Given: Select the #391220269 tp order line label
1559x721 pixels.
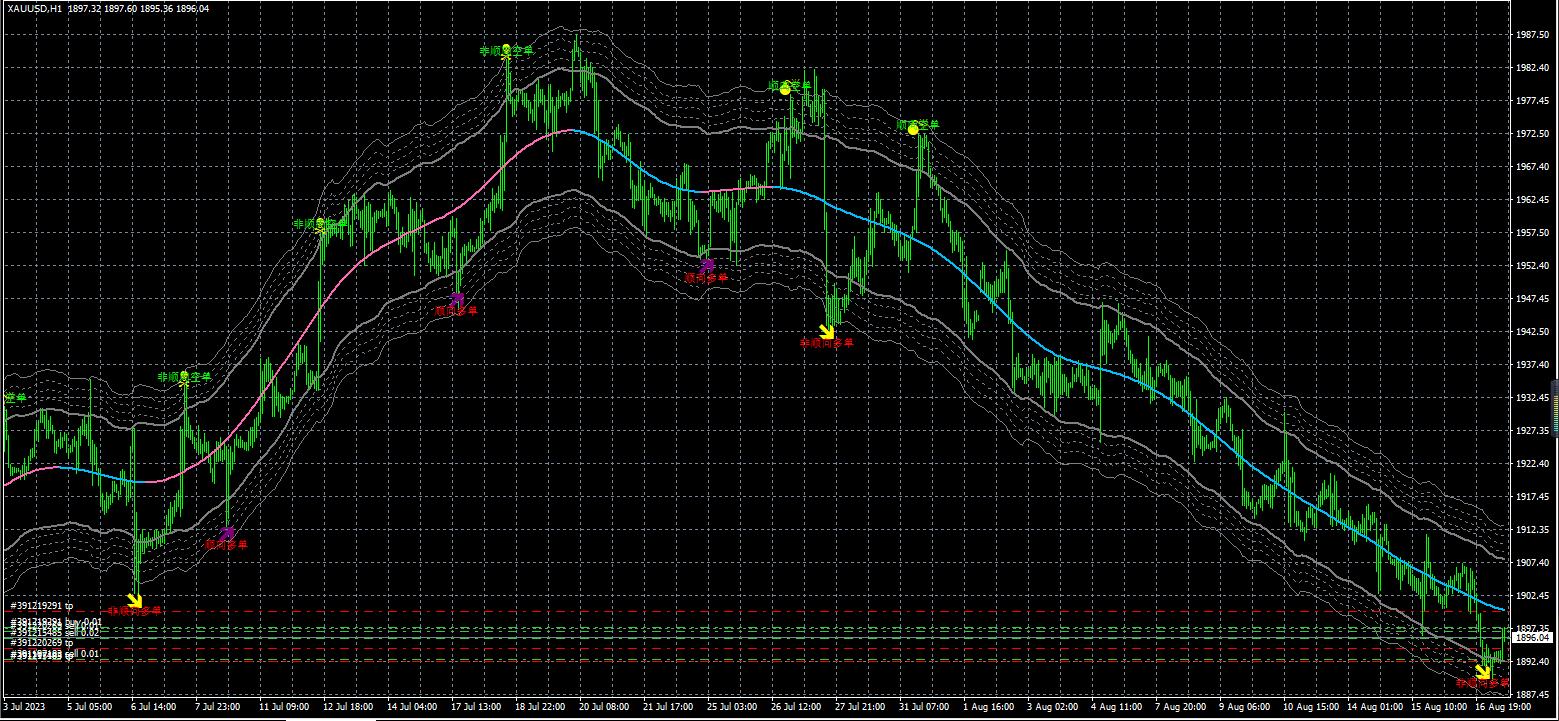Looking at the screenshot, I should 42,643.
